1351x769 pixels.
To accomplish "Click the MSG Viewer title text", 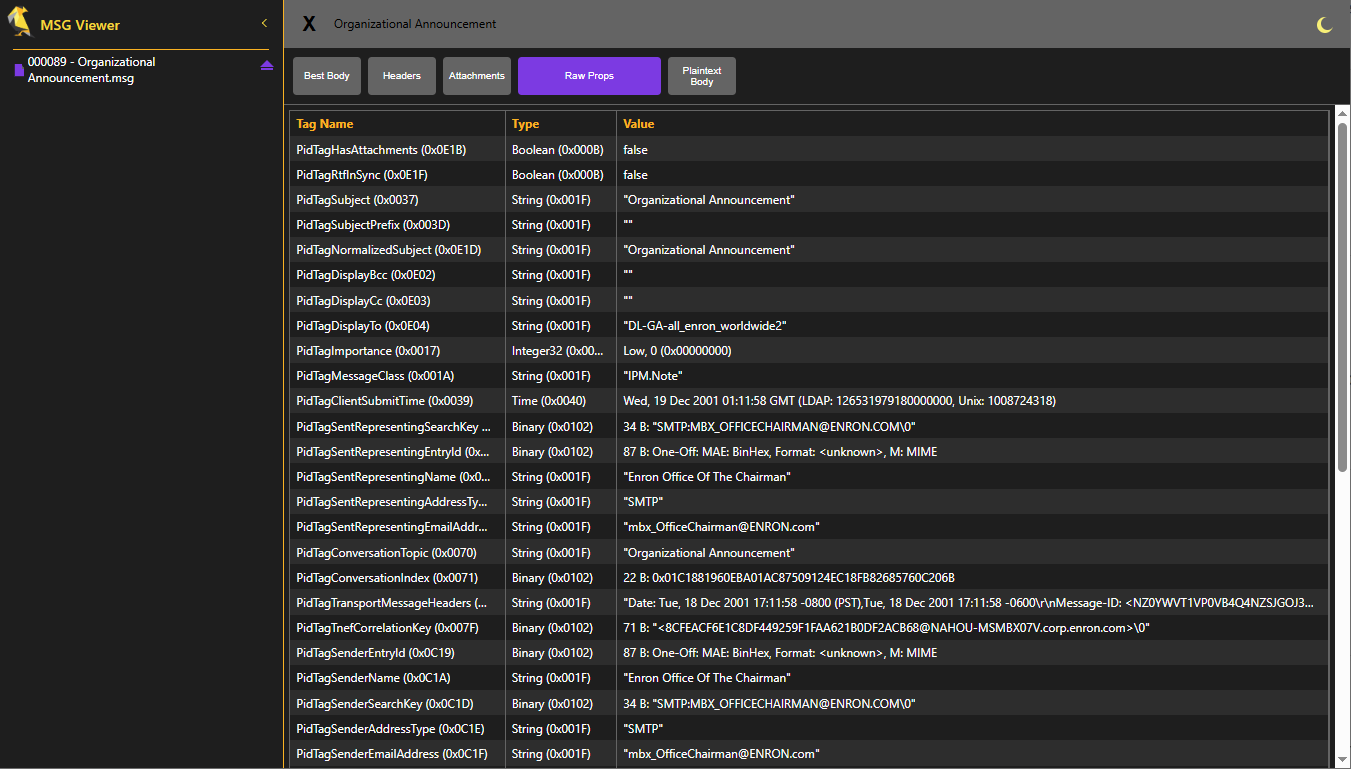I will tap(80, 24).
